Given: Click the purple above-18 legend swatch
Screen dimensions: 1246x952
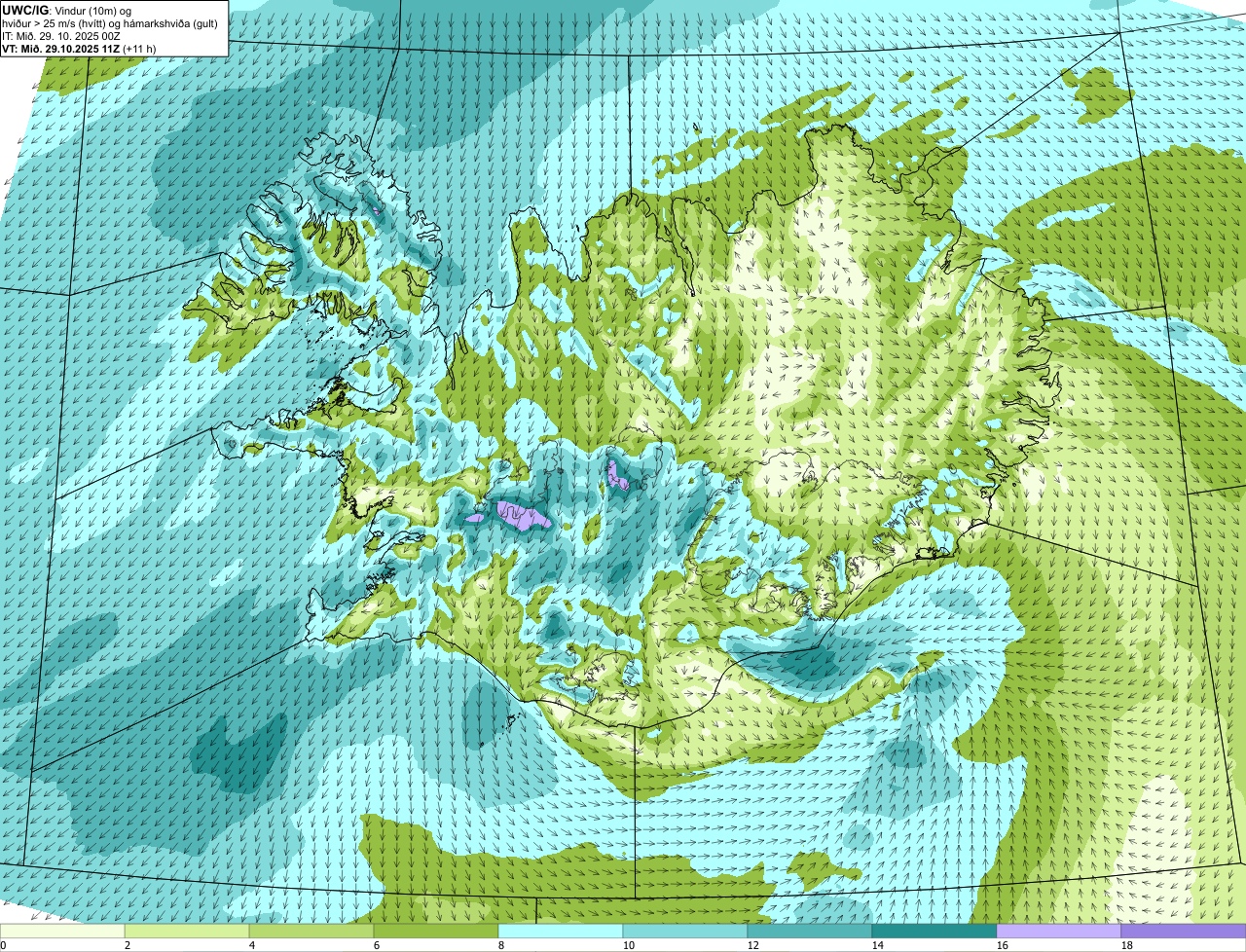Looking at the screenshot, I should [1184, 932].
